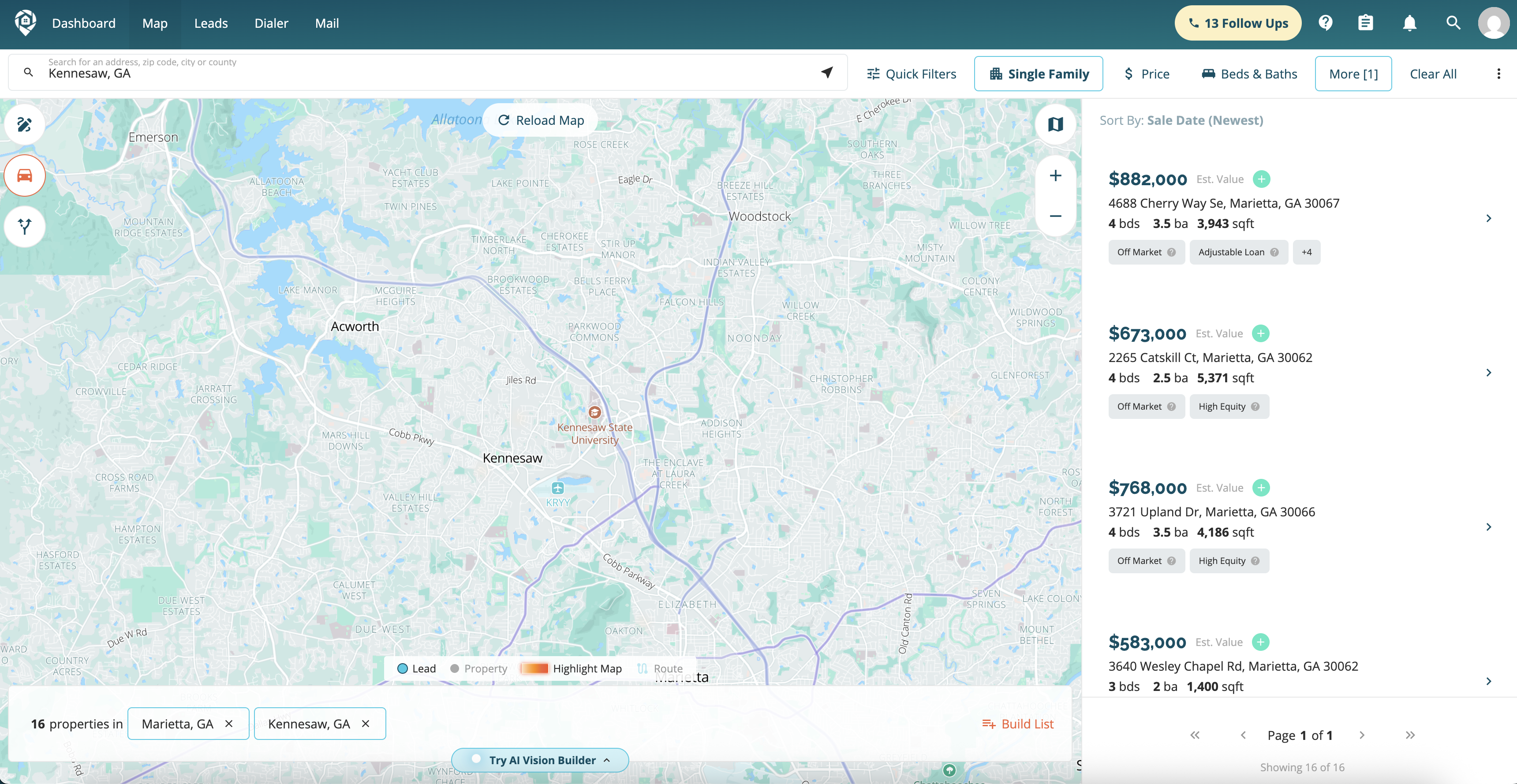Click the Kennesaw State University map marker

click(595, 412)
